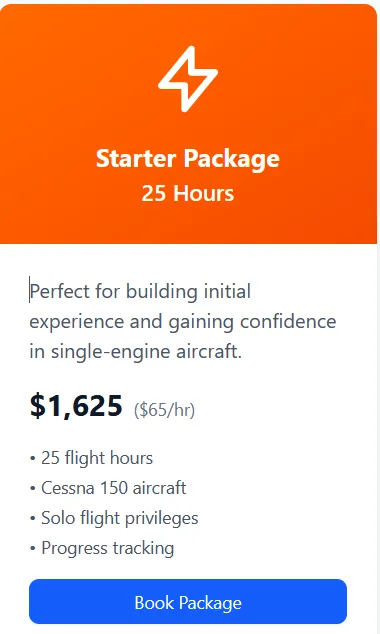Click the text single-engine aircraft
The height and width of the screenshot is (634, 380).
146,351
